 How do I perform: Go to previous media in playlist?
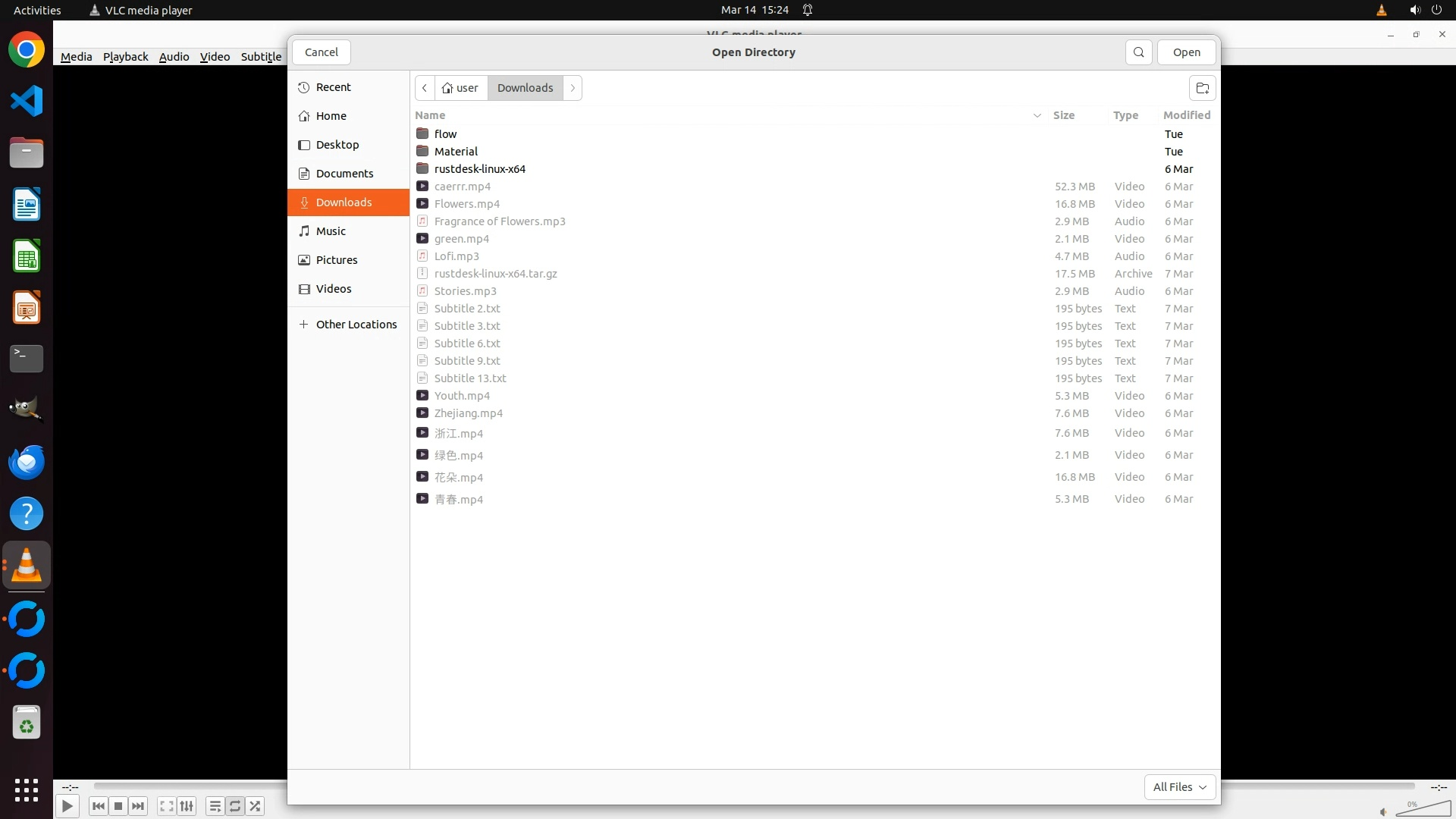pyautogui.click(x=99, y=806)
